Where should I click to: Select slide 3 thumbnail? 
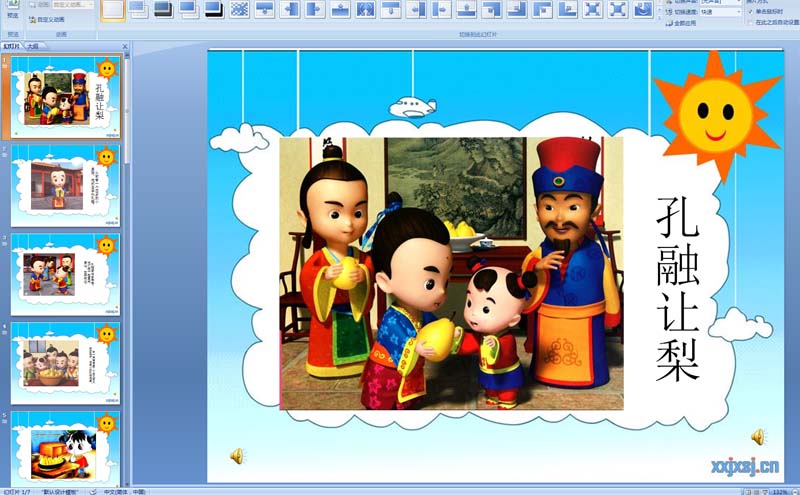click(65, 275)
